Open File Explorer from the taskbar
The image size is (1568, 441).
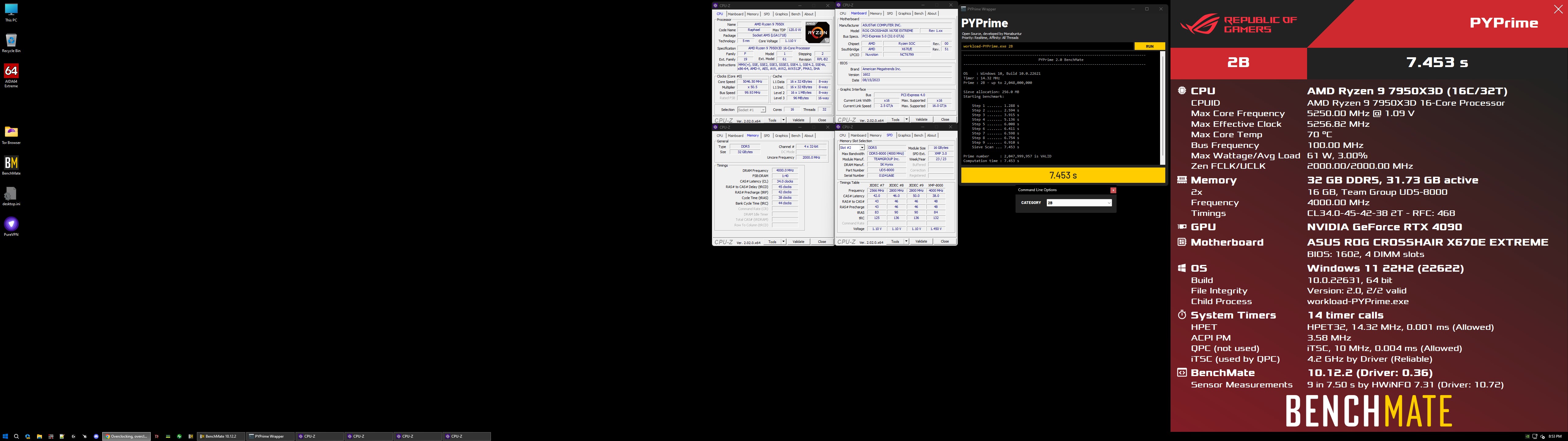(40, 436)
